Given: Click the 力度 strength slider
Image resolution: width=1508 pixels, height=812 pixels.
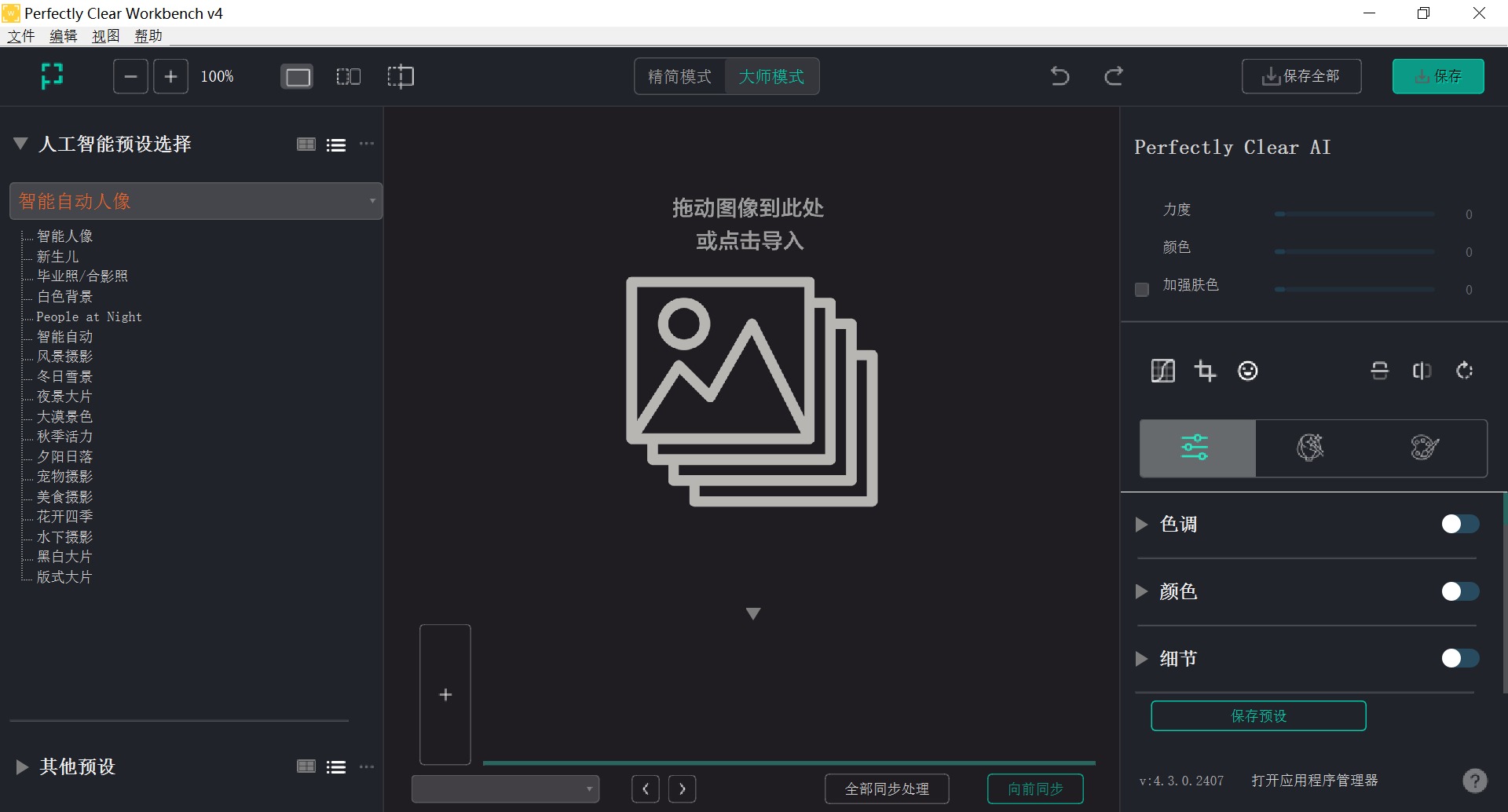Looking at the screenshot, I should point(1354,214).
